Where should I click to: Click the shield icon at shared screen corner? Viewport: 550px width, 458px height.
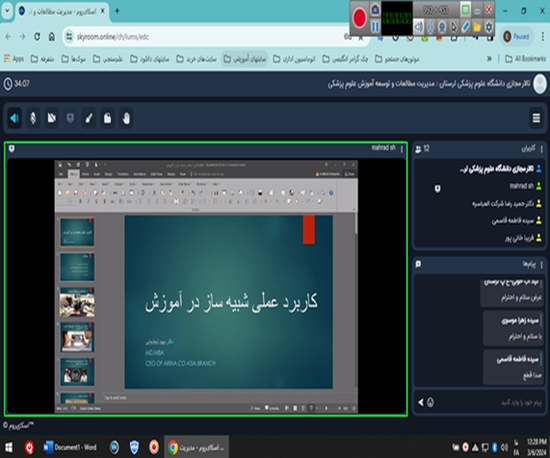point(12,149)
